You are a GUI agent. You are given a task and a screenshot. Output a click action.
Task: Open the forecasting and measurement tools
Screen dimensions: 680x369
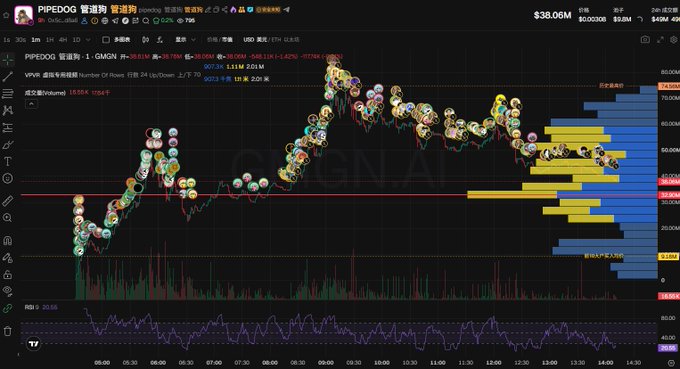(8, 127)
